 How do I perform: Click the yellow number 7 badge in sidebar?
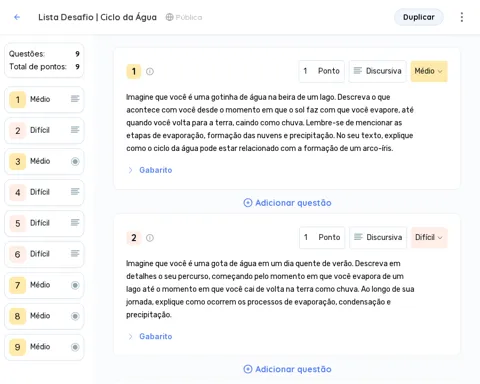[x=17, y=285]
